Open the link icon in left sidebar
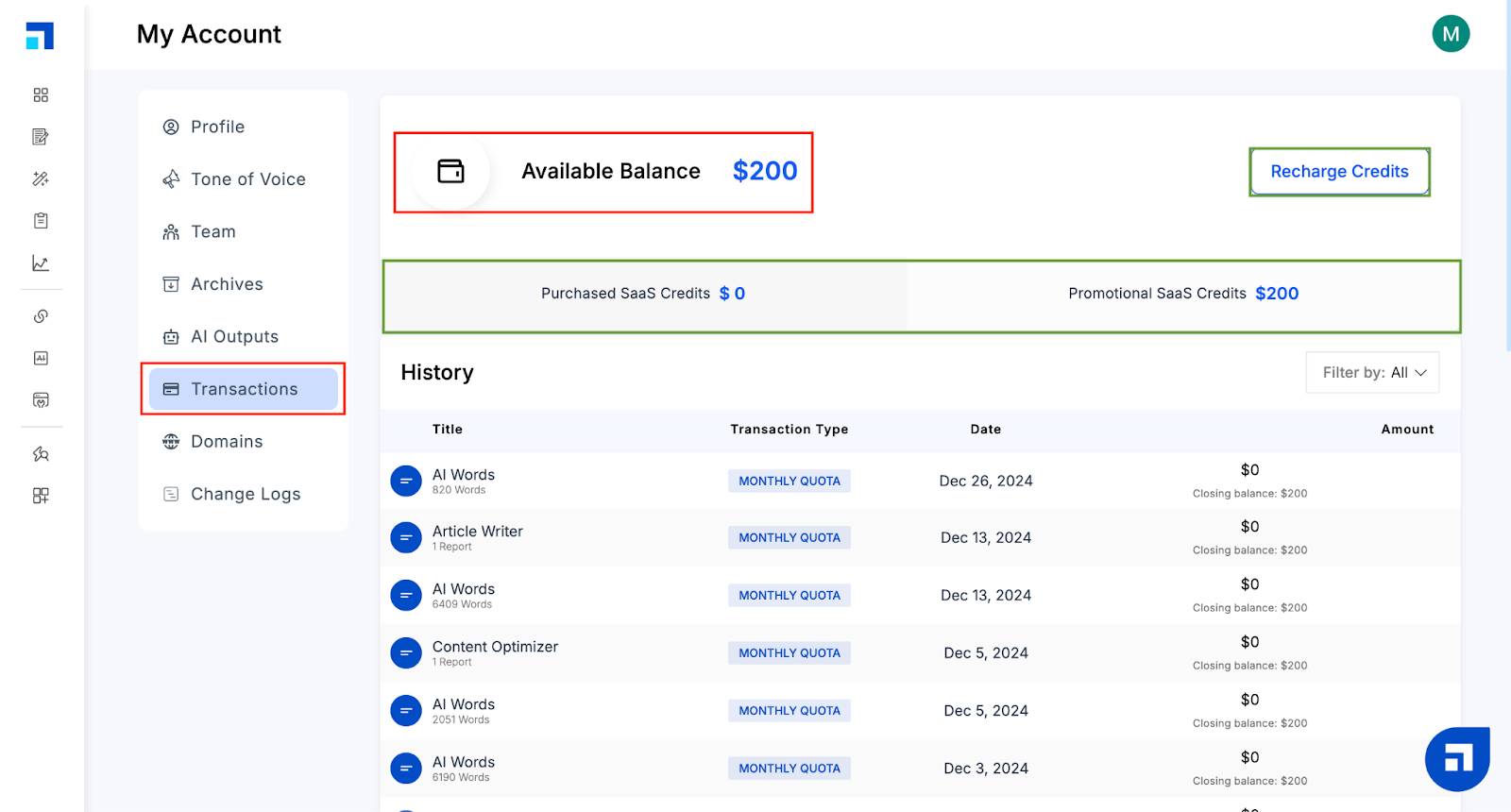Viewport: 1511px width, 812px height. [41, 316]
